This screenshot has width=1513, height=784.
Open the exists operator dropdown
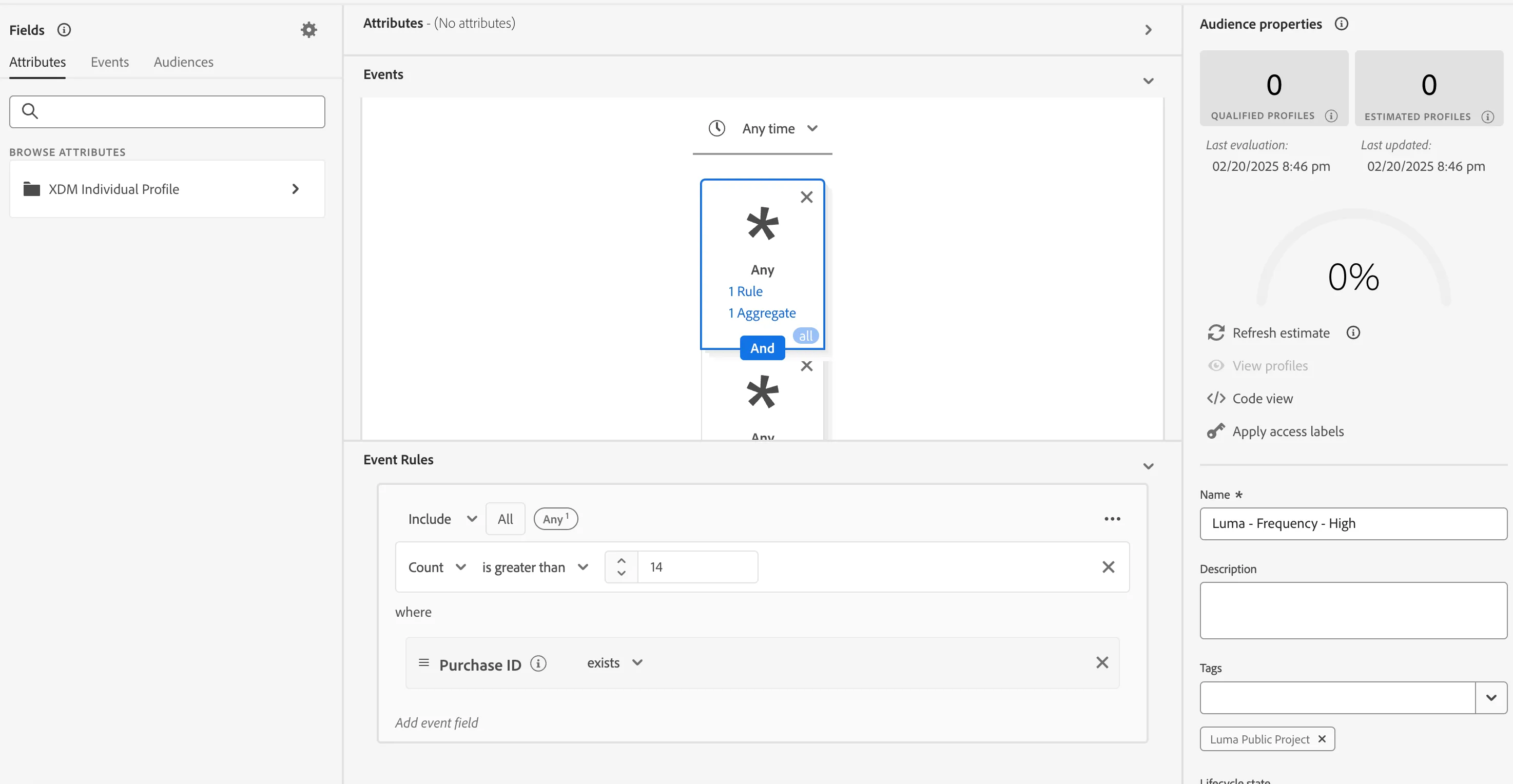[614, 663]
